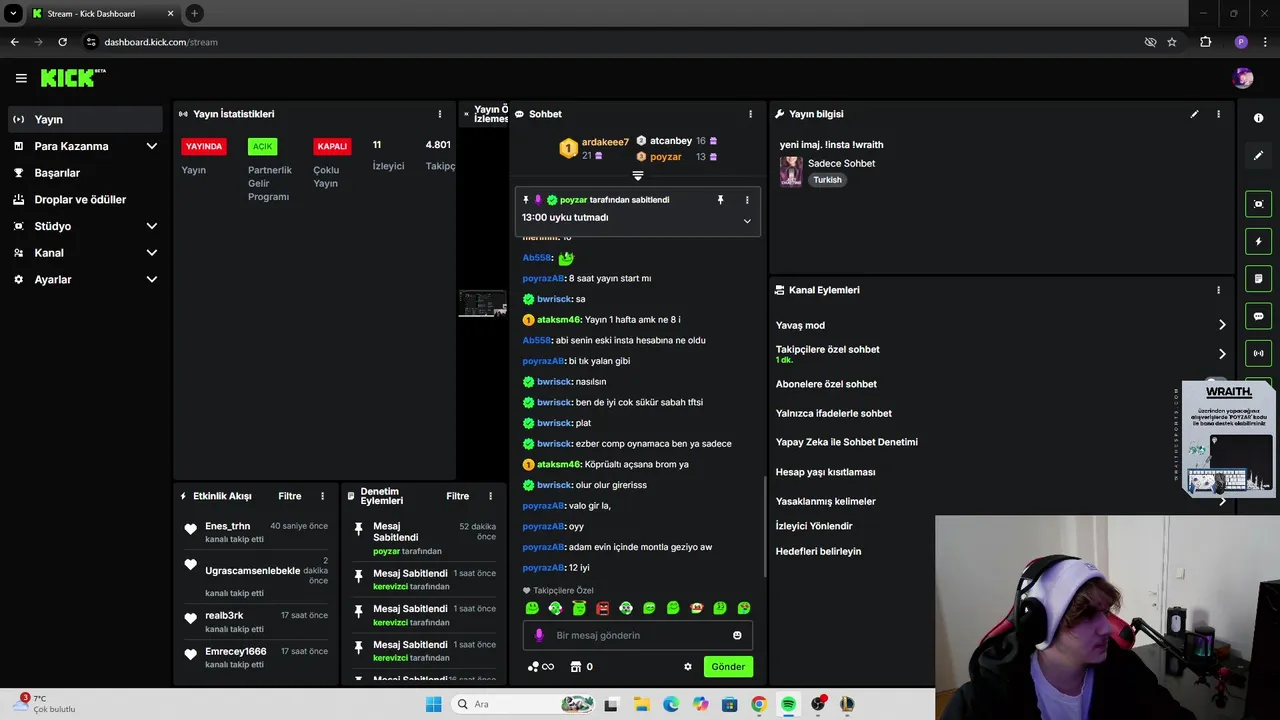
Task: Click the purple microphone icon in message box
Action: [x=539, y=635]
